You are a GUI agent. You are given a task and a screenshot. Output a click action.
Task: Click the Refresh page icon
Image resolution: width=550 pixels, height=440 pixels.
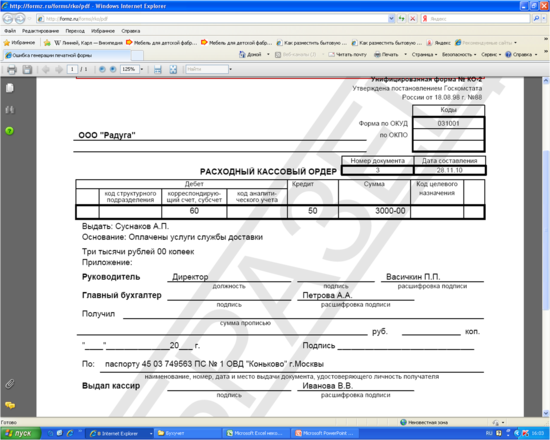point(402,19)
